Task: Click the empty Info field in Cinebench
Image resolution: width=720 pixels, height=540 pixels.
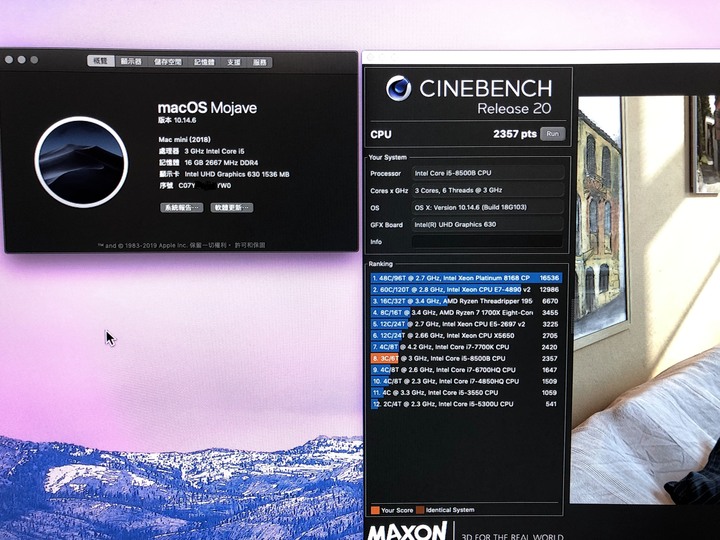Action: [x=488, y=242]
